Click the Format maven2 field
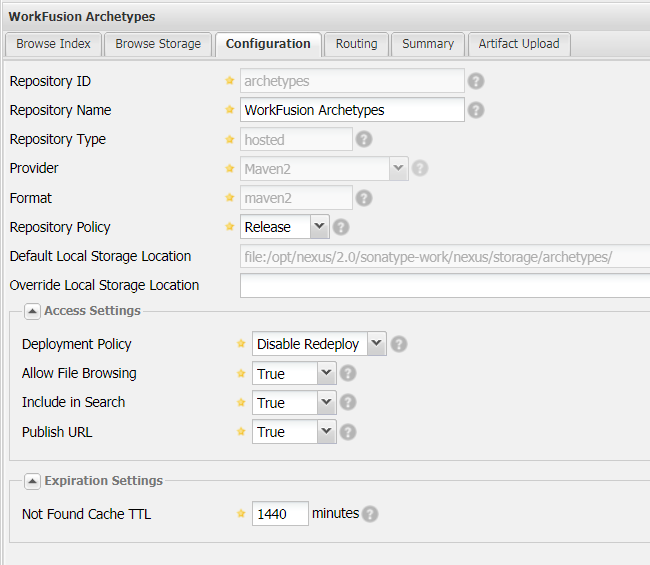Viewport: 650px width, 565px height. click(x=296, y=198)
